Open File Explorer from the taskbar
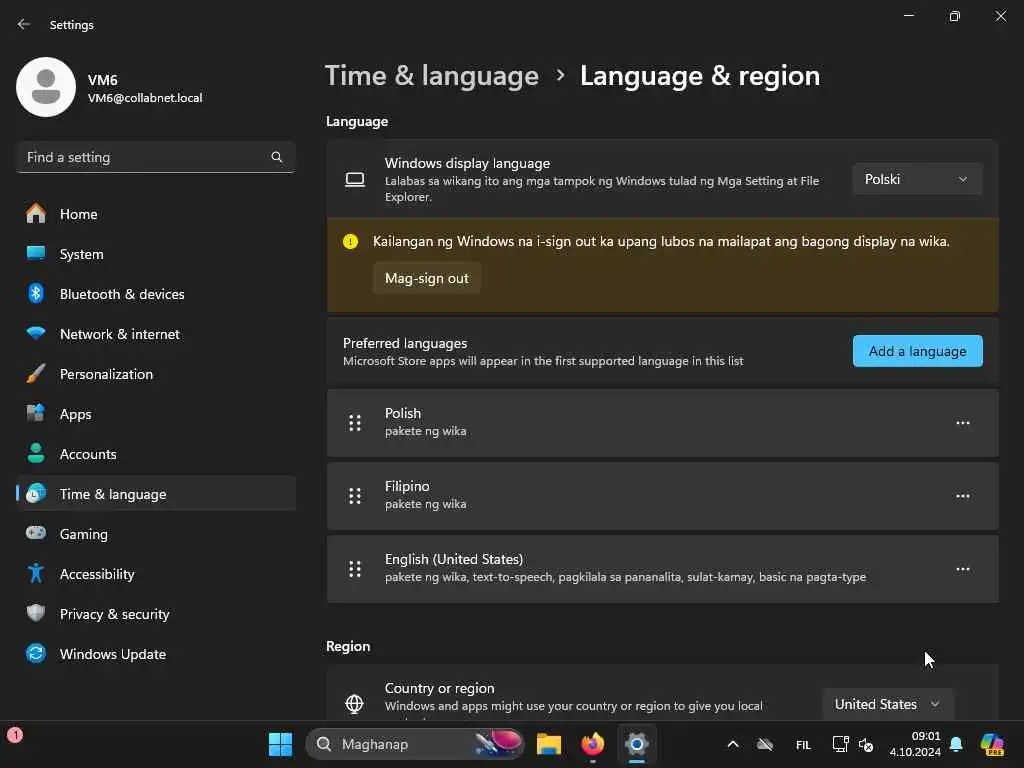 point(549,744)
